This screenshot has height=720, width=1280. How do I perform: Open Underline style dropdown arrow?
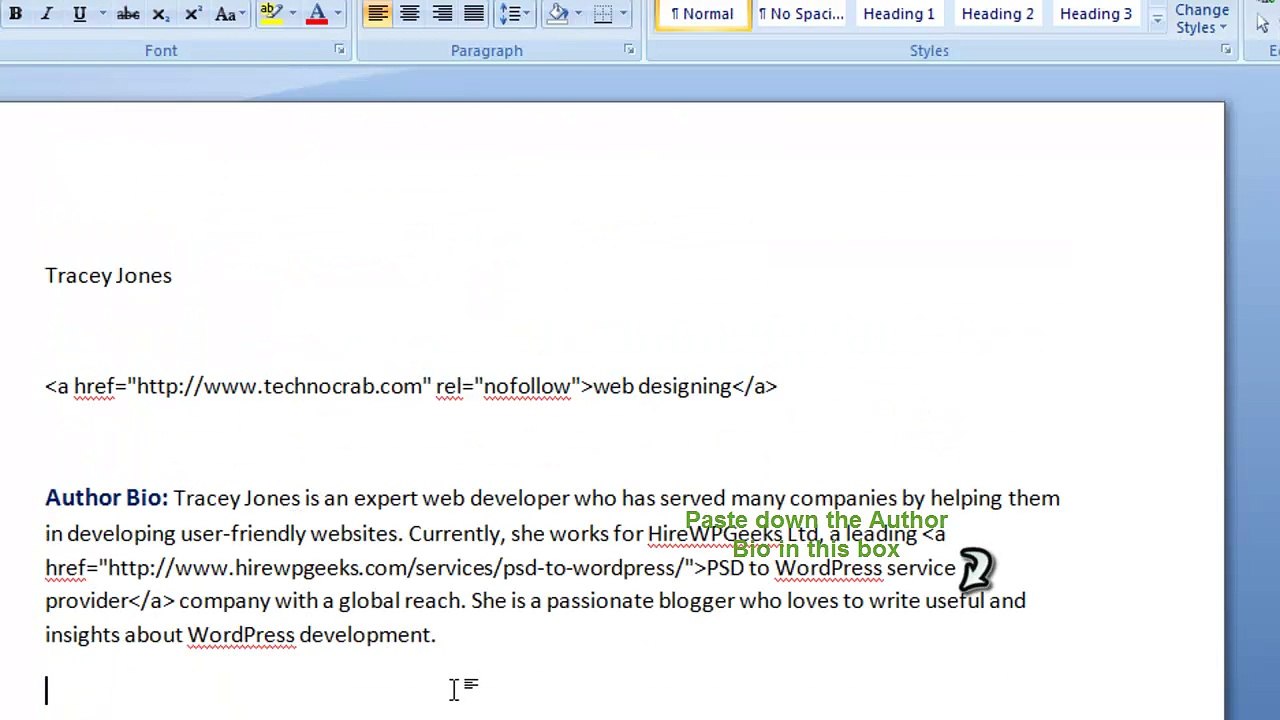pos(102,14)
